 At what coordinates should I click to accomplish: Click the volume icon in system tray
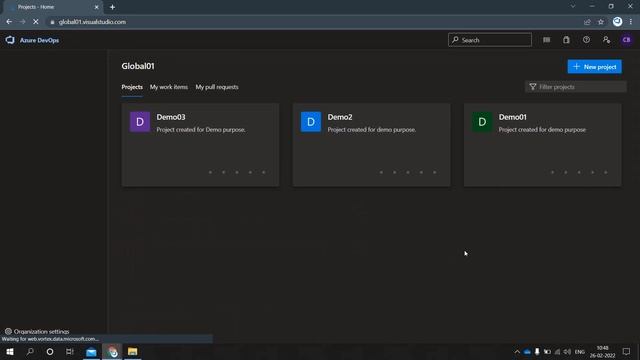(x=567, y=352)
